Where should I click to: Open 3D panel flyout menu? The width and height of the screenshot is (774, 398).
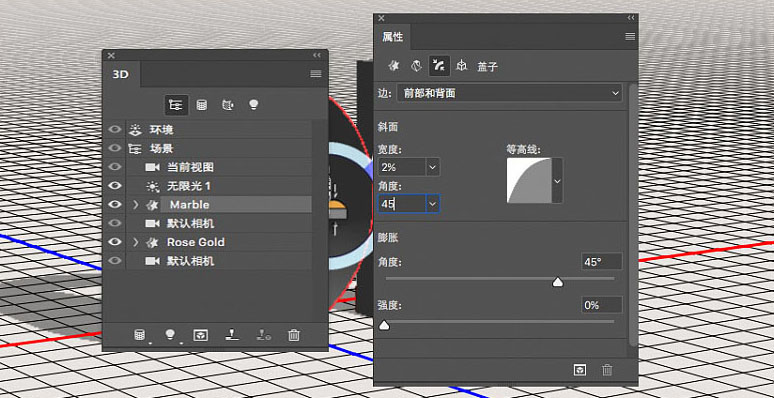[x=316, y=74]
